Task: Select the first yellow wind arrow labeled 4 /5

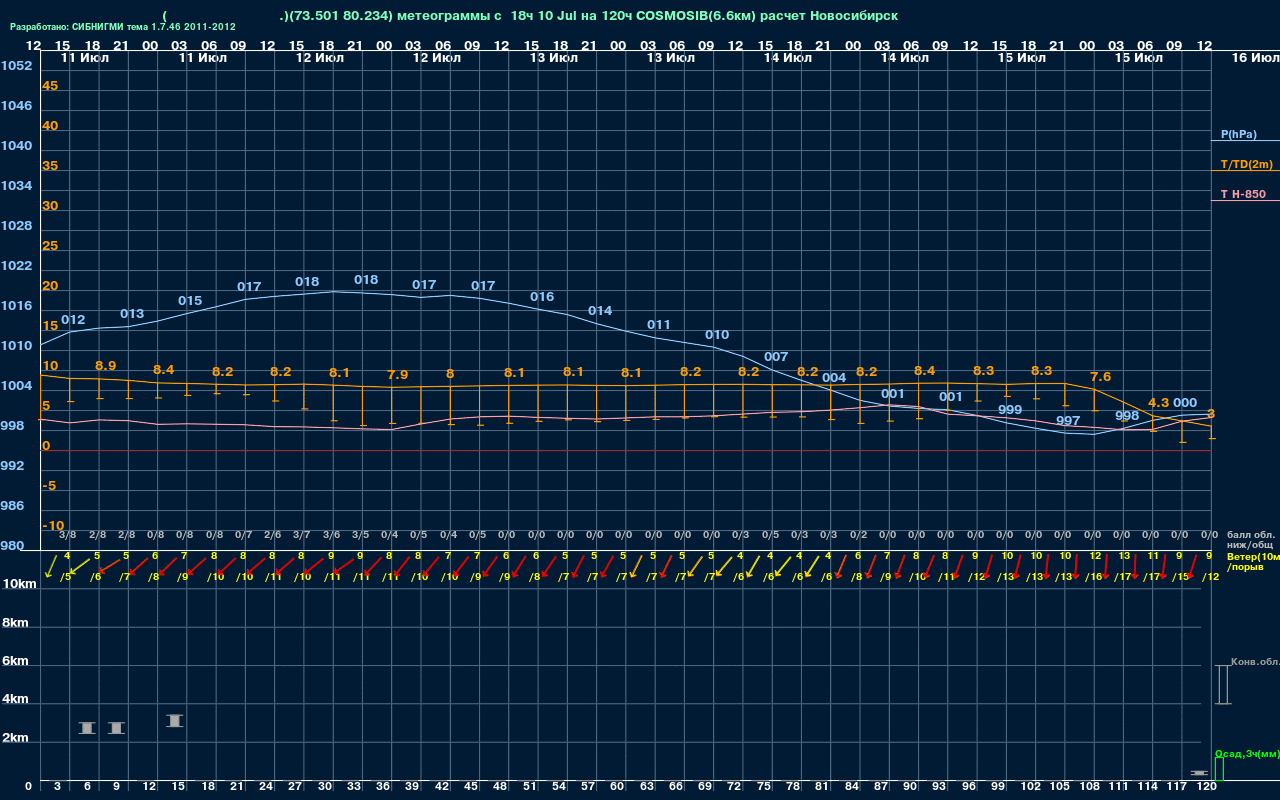Action: pos(51,567)
